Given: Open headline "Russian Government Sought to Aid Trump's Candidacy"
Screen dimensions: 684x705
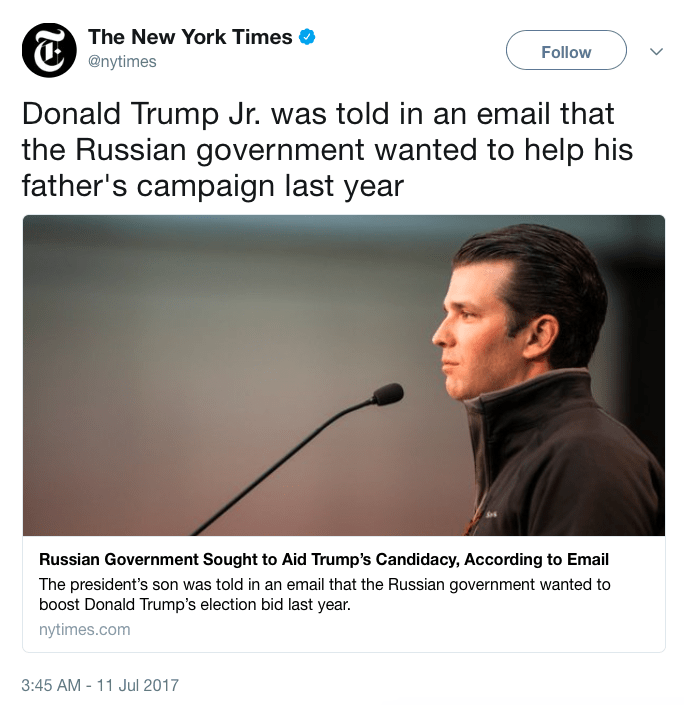Looking at the screenshot, I should tap(323, 560).
